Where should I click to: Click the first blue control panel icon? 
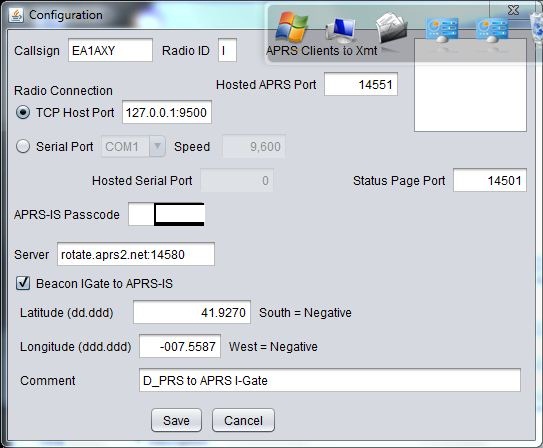tap(442, 30)
